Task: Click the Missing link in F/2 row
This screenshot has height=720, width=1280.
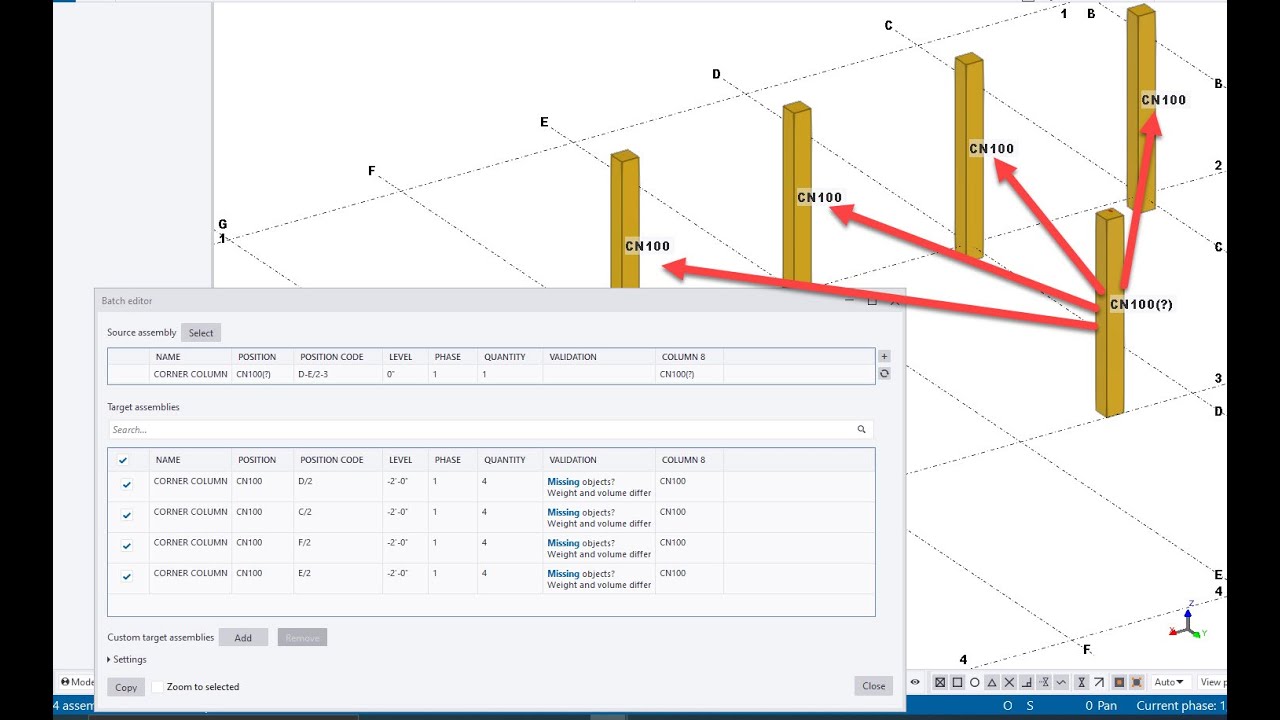Action: click(563, 543)
